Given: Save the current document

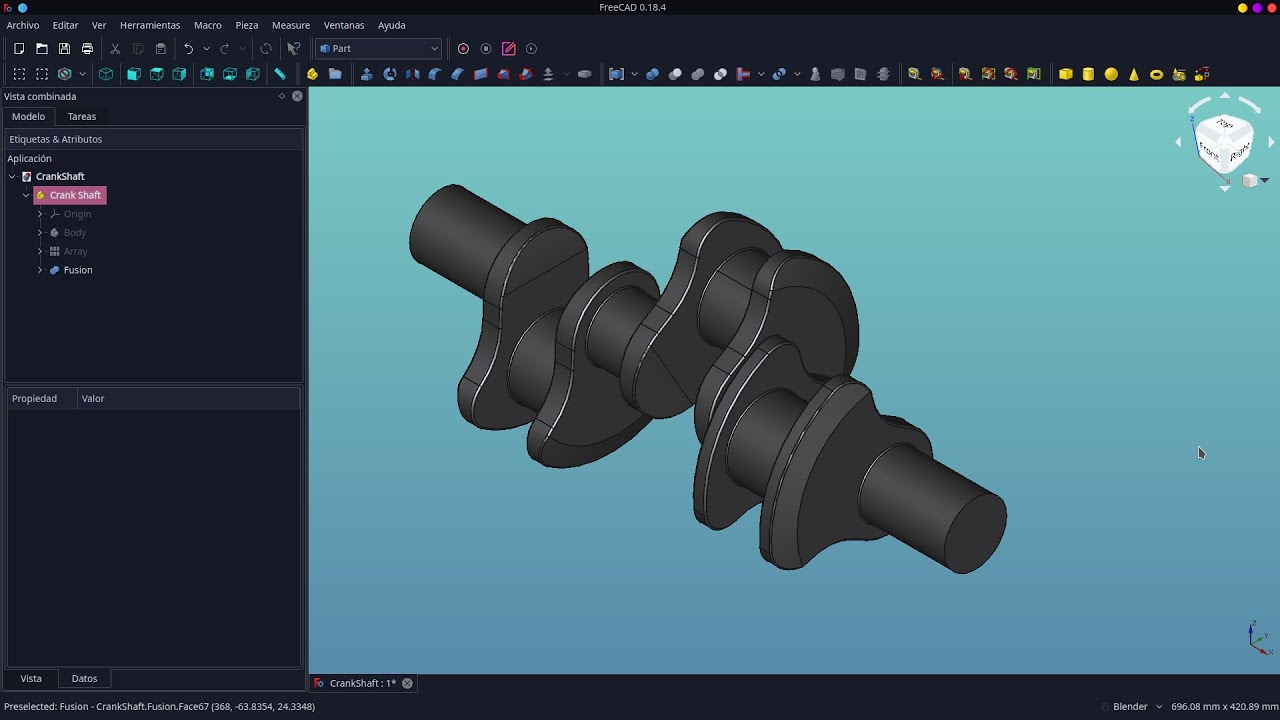Looking at the screenshot, I should coord(64,48).
